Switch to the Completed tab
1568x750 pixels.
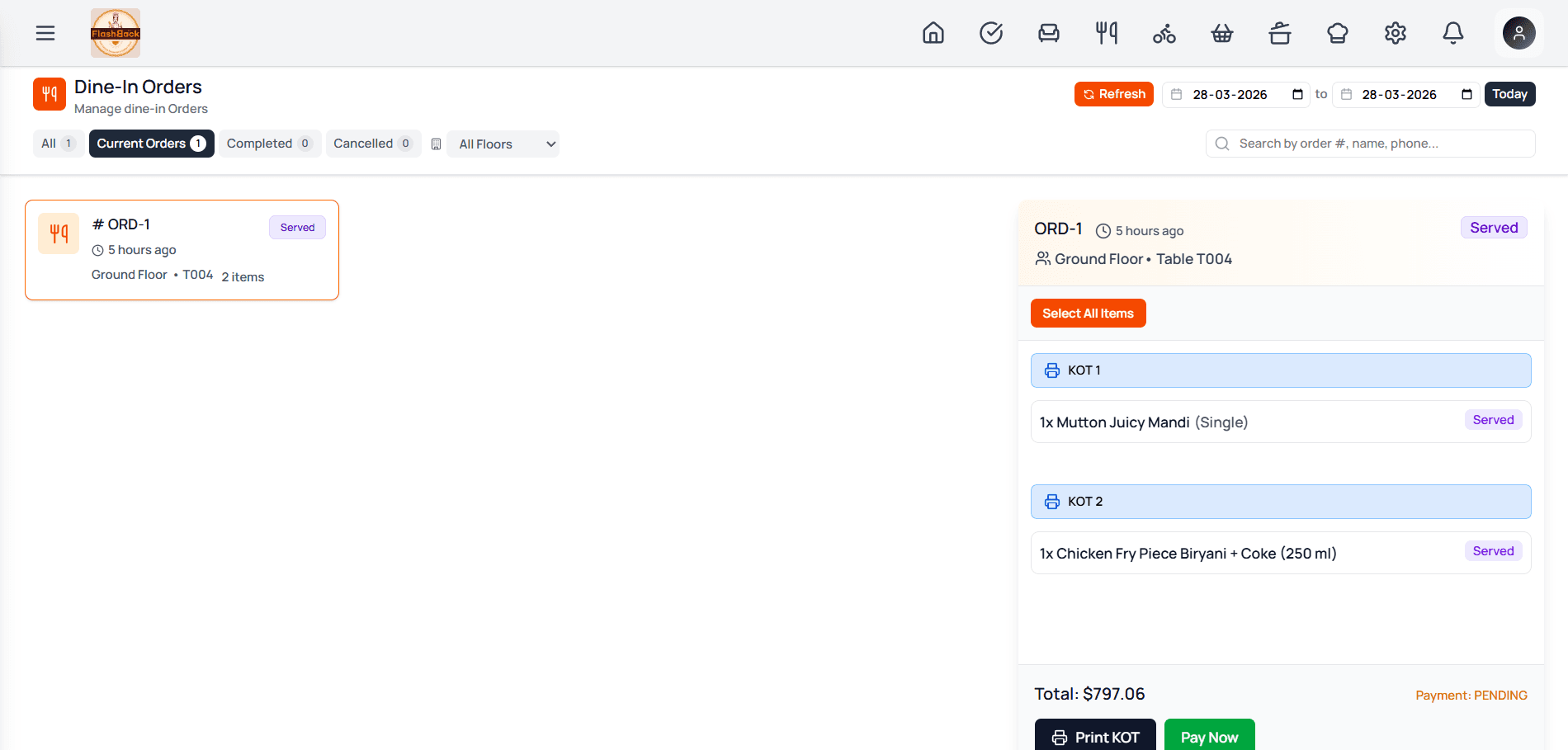coord(270,144)
